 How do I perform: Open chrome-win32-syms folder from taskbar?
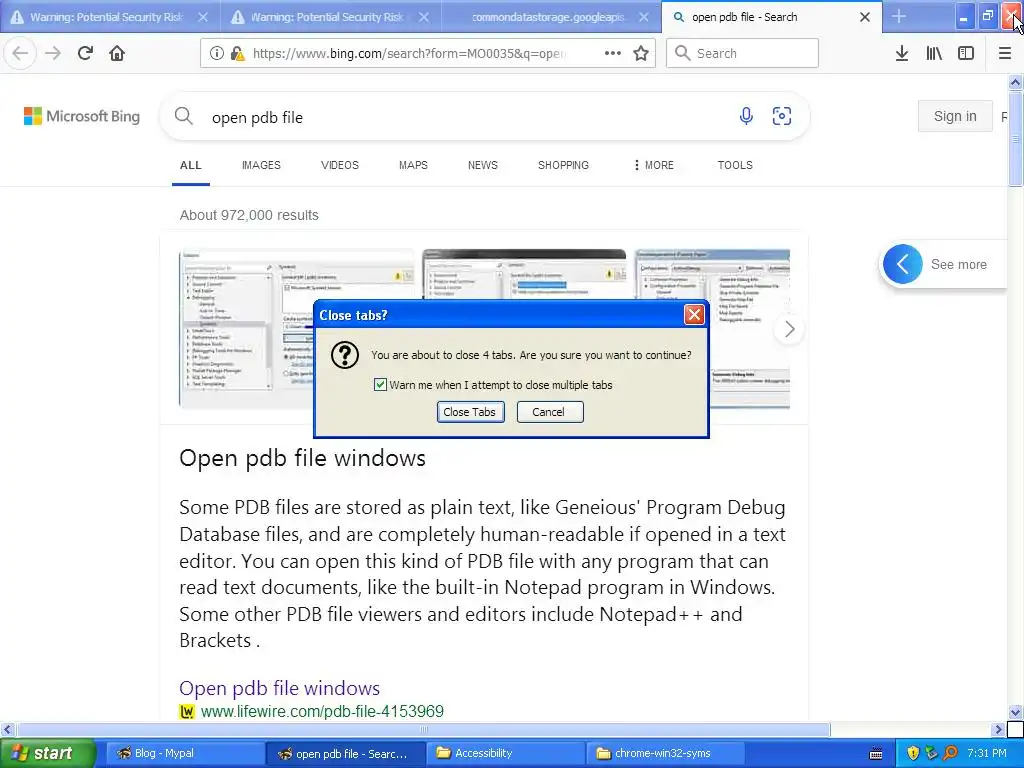[665, 753]
